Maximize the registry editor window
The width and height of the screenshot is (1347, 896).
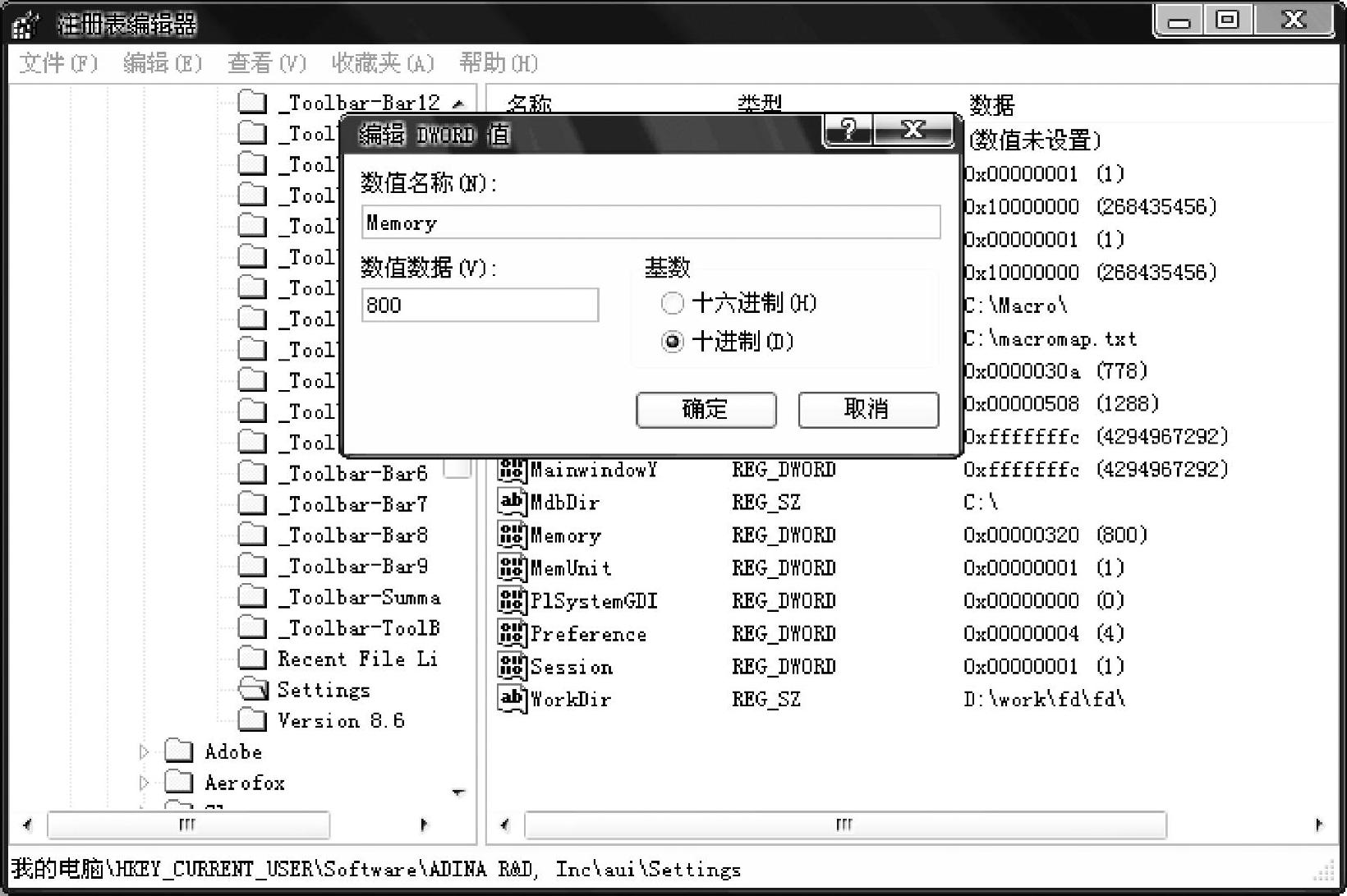[x=1227, y=20]
